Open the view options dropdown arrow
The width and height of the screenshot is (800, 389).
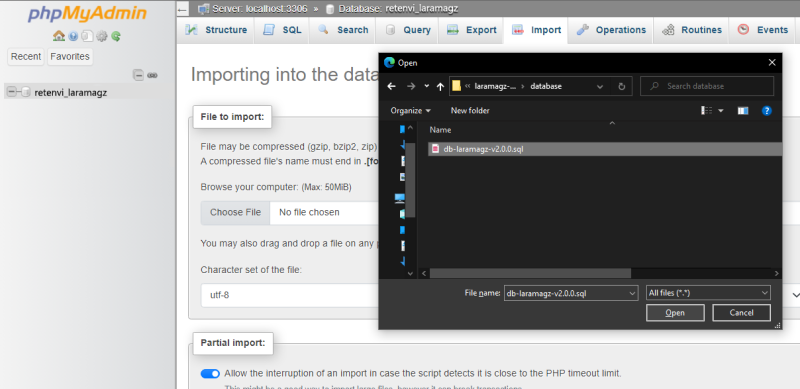pyautogui.click(x=721, y=111)
